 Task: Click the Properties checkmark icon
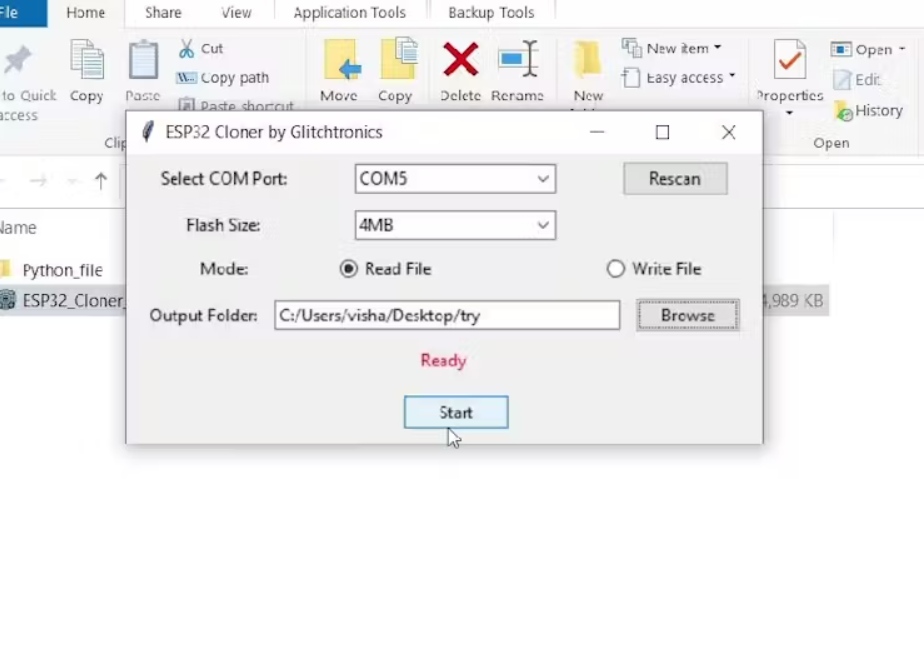point(790,59)
